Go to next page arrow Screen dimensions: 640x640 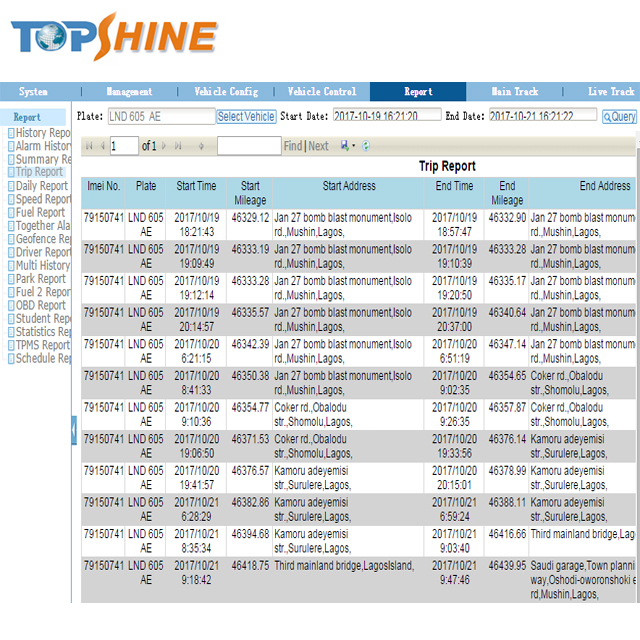(x=164, y=146)
